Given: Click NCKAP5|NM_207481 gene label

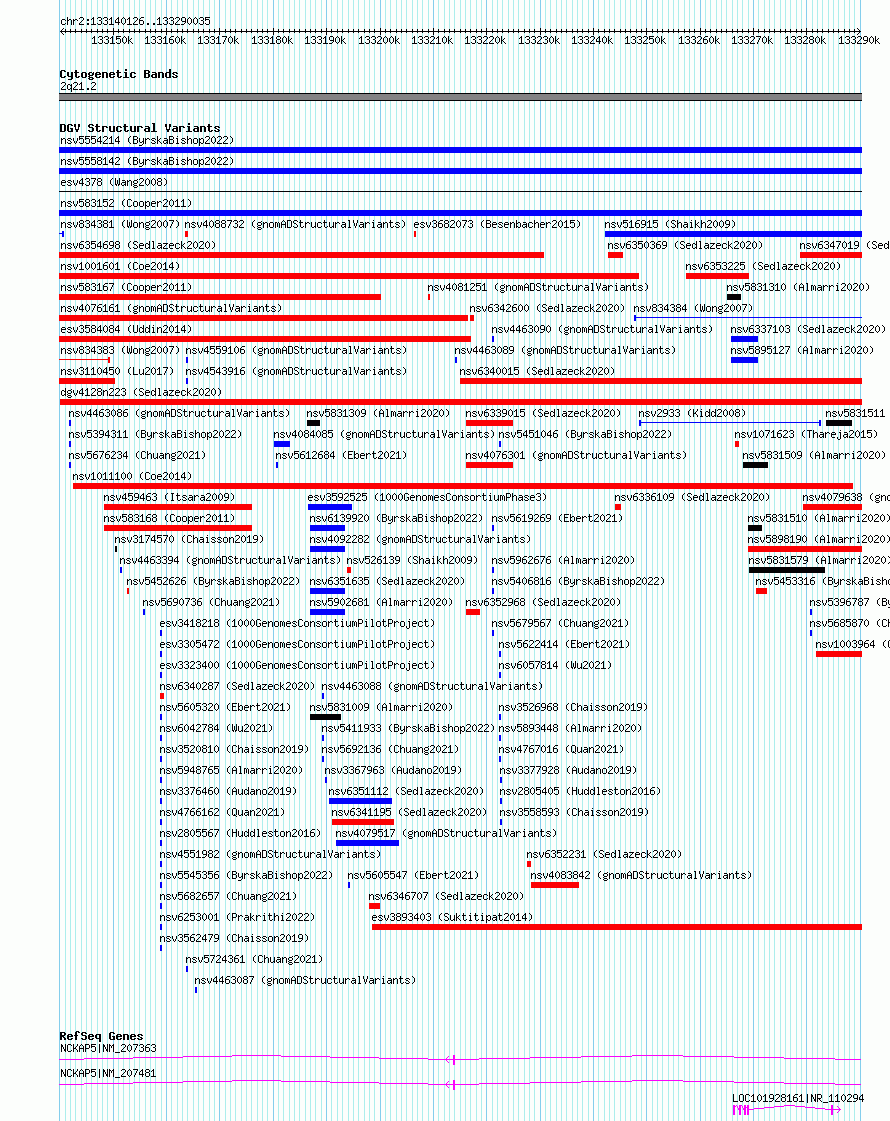Looking at the screenshot, I should tap(109, 1073).
